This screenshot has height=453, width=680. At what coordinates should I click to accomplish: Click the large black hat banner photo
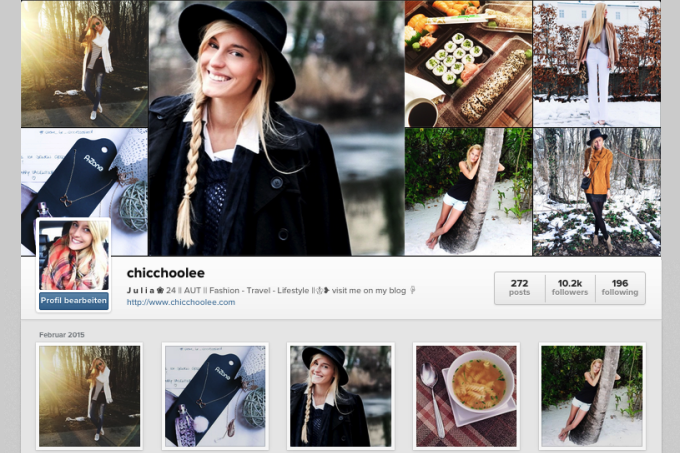point(277,128)
